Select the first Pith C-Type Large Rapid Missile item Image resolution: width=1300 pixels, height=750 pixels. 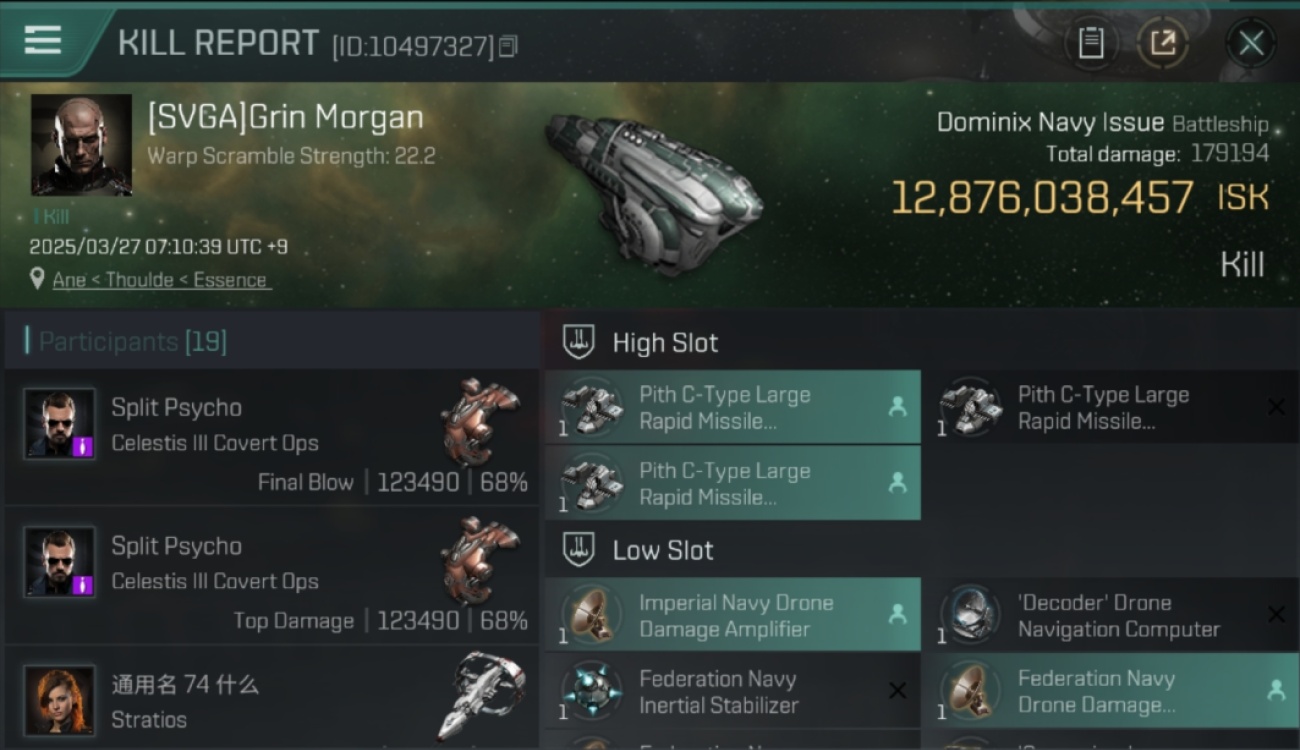[x=733, y=407]
